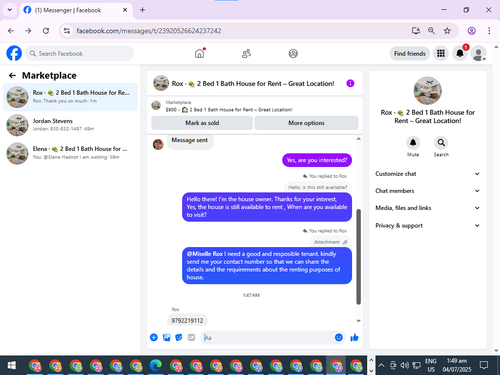Attach a photo using image icon

166,337
